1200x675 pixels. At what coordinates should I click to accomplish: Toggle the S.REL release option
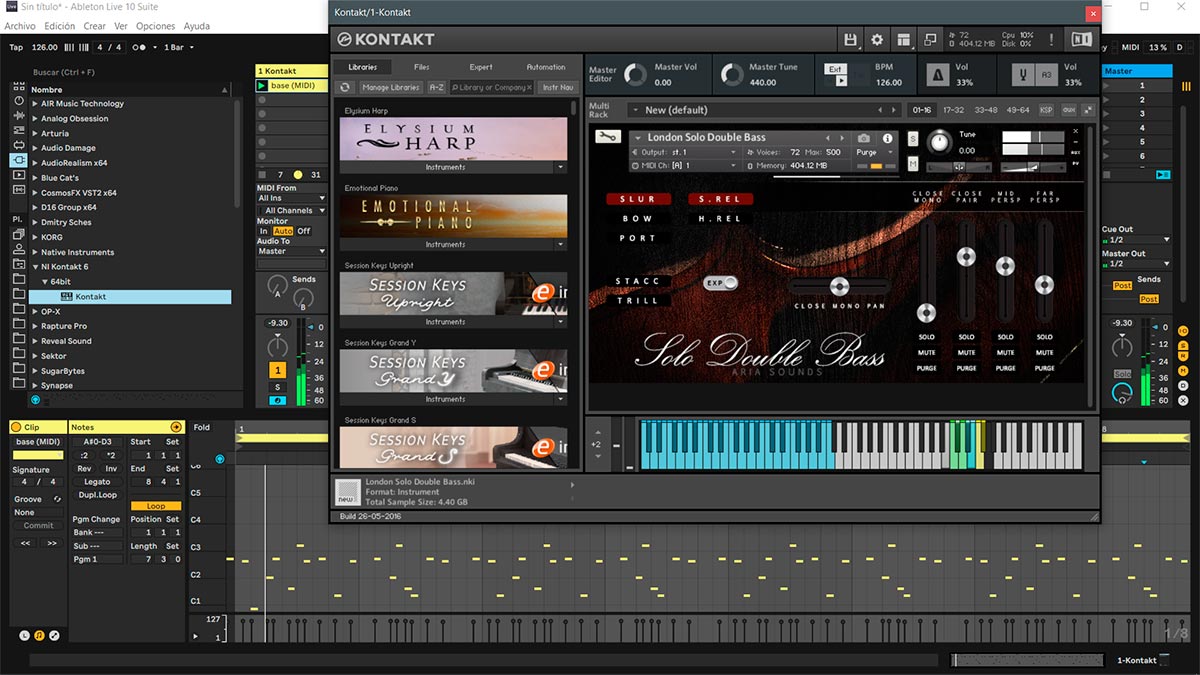pyautogui.click(x=720, y=199)
